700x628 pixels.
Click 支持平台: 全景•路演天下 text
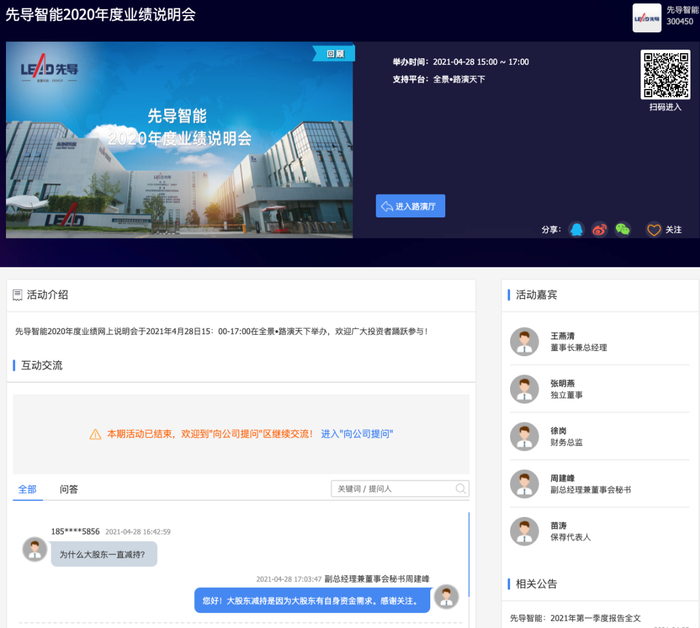(x=438, y=79)
